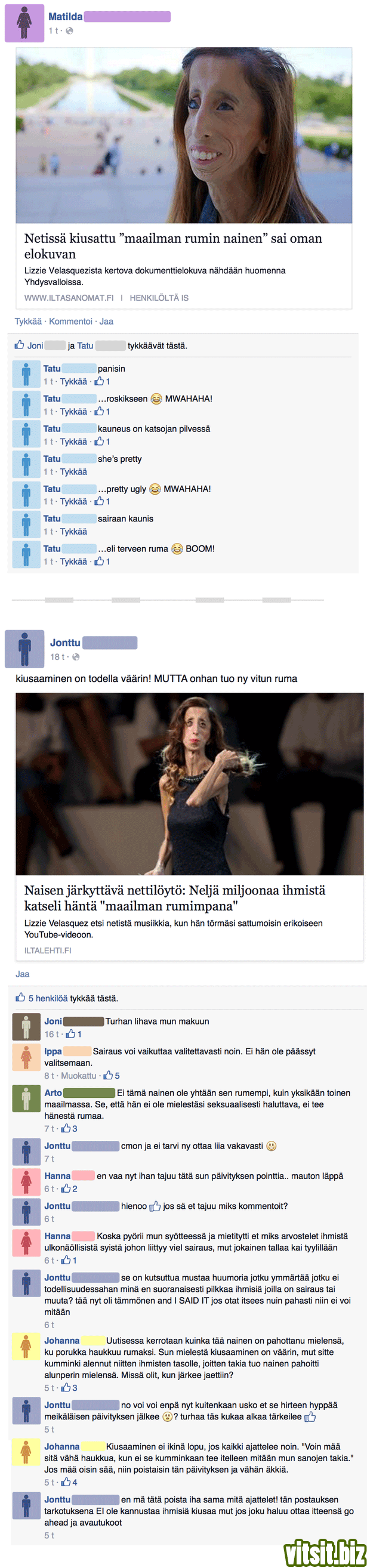Toggle Tykkää under Matilda's shared article
This screenshot has width=367, height=1568.
[x=28, y=322]
